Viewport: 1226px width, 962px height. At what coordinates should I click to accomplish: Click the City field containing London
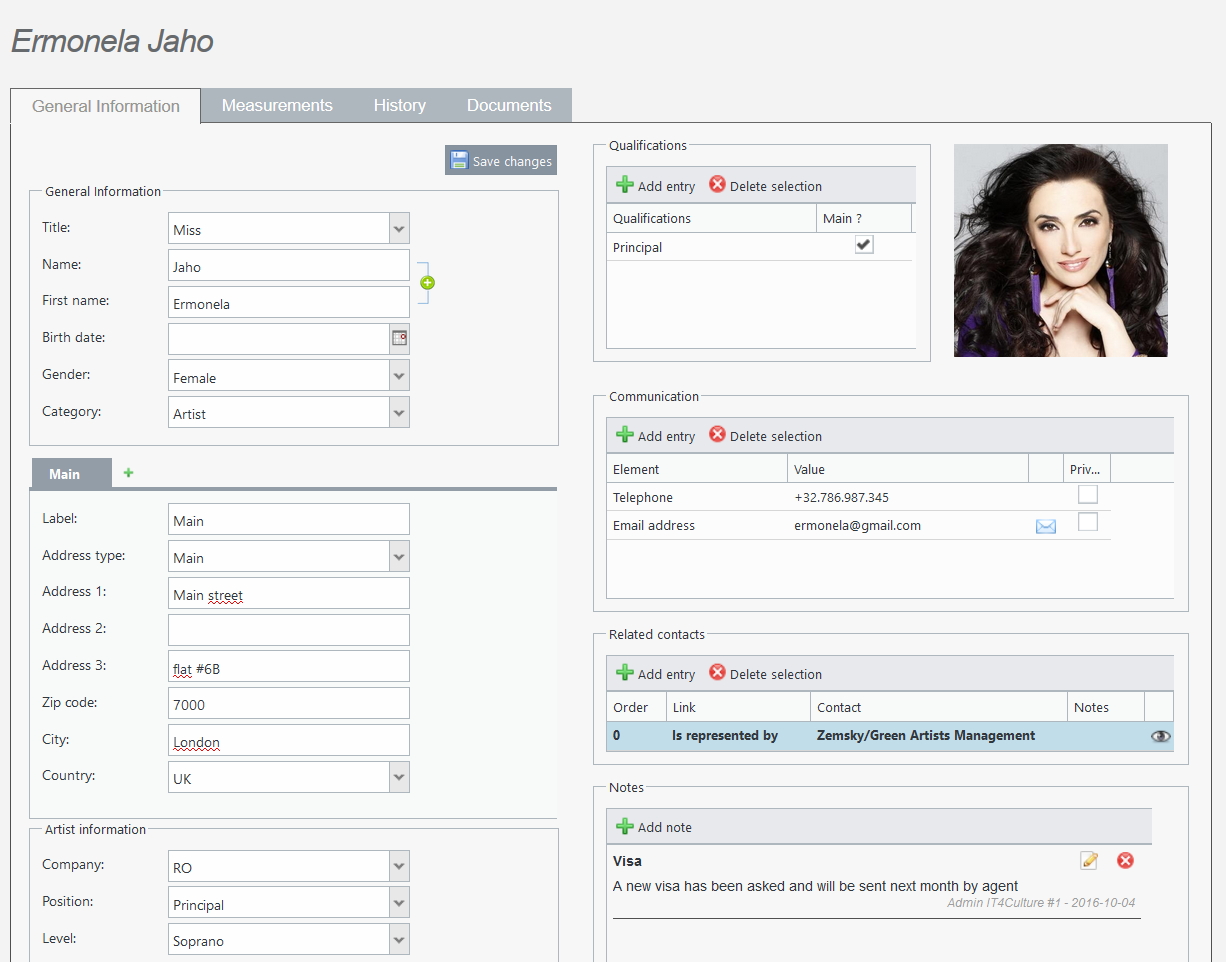click(289, 740)
